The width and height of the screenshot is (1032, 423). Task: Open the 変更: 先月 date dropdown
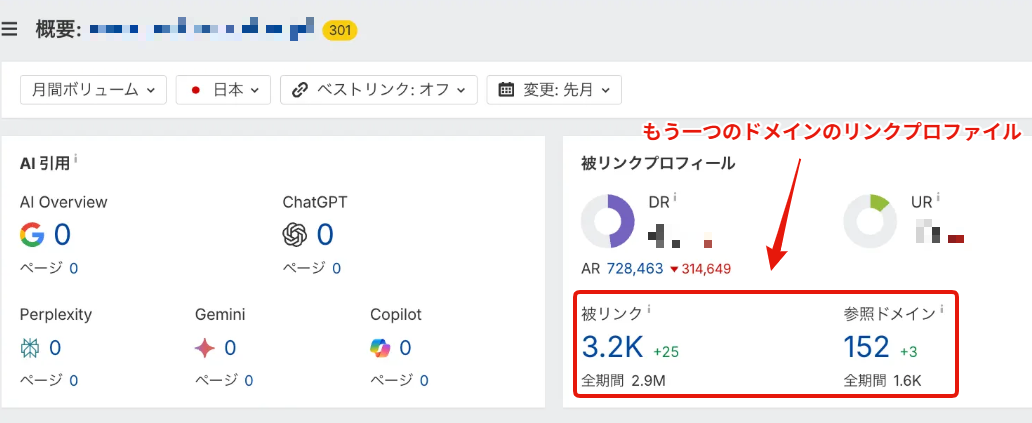[555, 89]
